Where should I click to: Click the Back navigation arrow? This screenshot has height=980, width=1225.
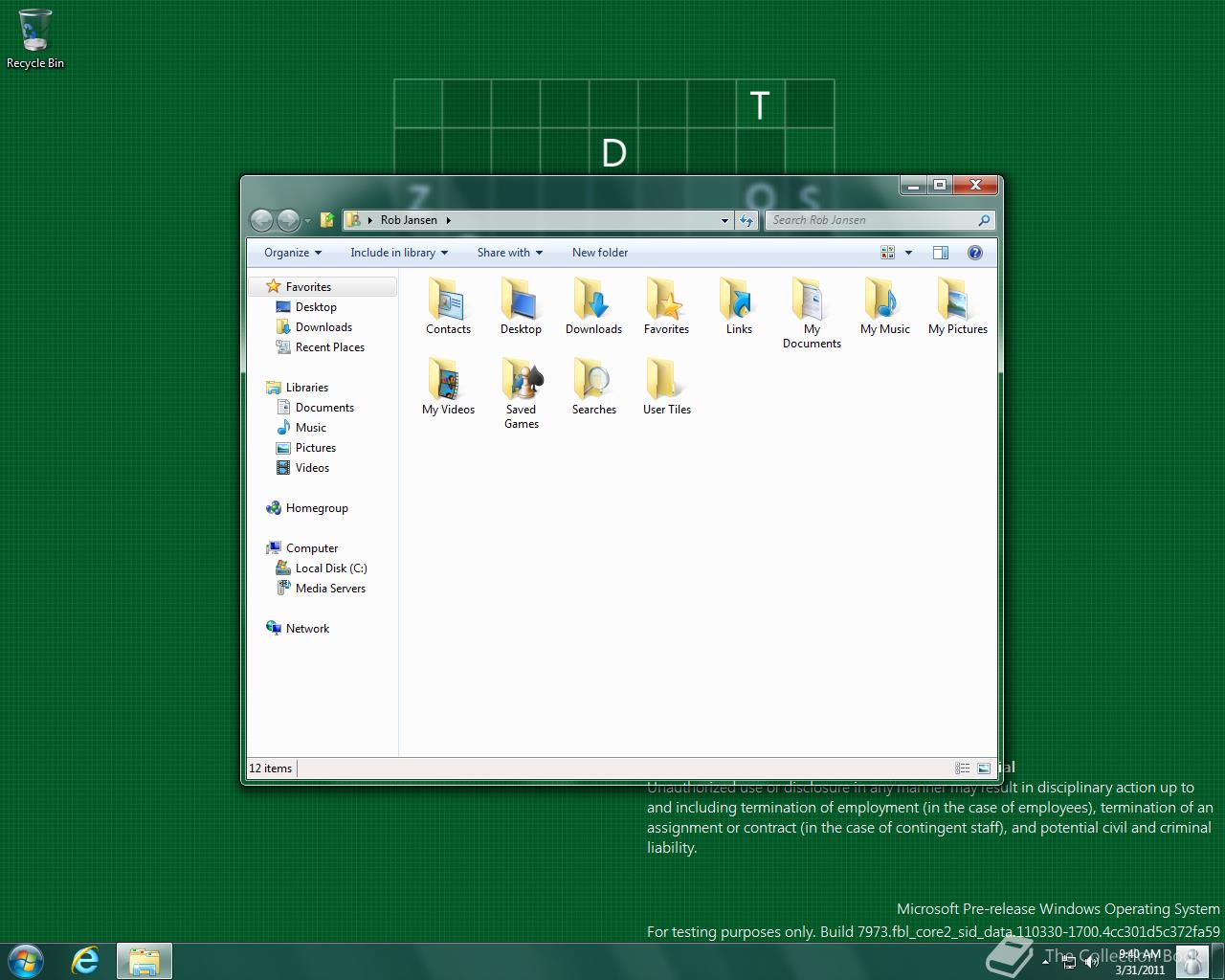261,220
